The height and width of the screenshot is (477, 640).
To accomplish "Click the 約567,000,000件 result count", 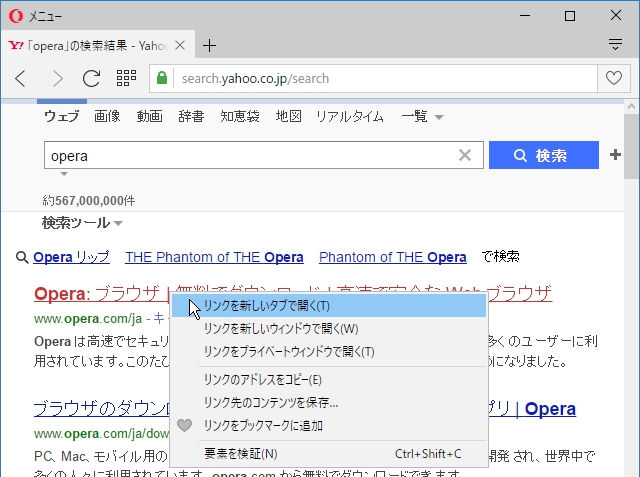I will tap(89, 200).
